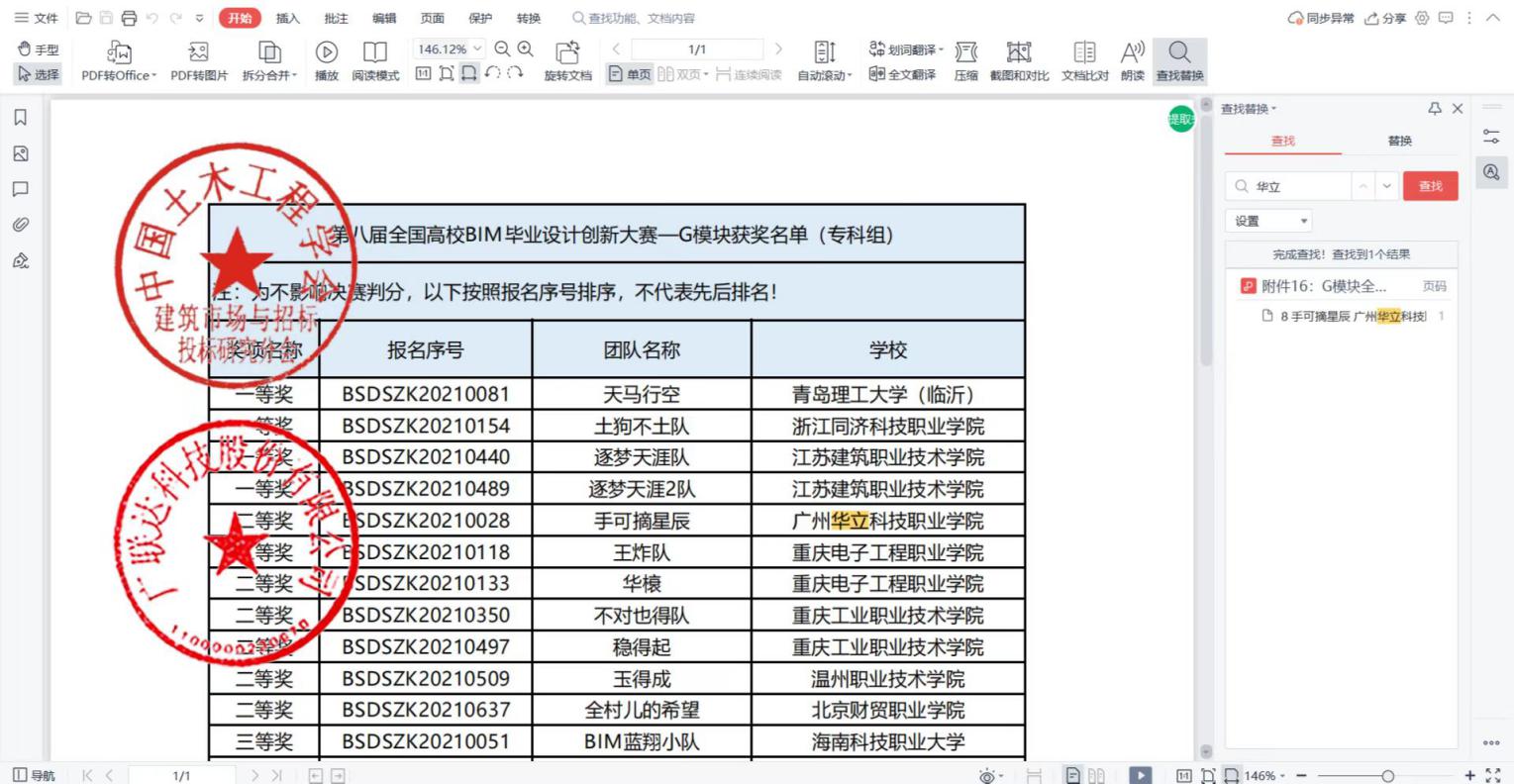Open 阅读模式 reading mode
The width and height of the screenshot is (1514, 784).
point(375,51)
